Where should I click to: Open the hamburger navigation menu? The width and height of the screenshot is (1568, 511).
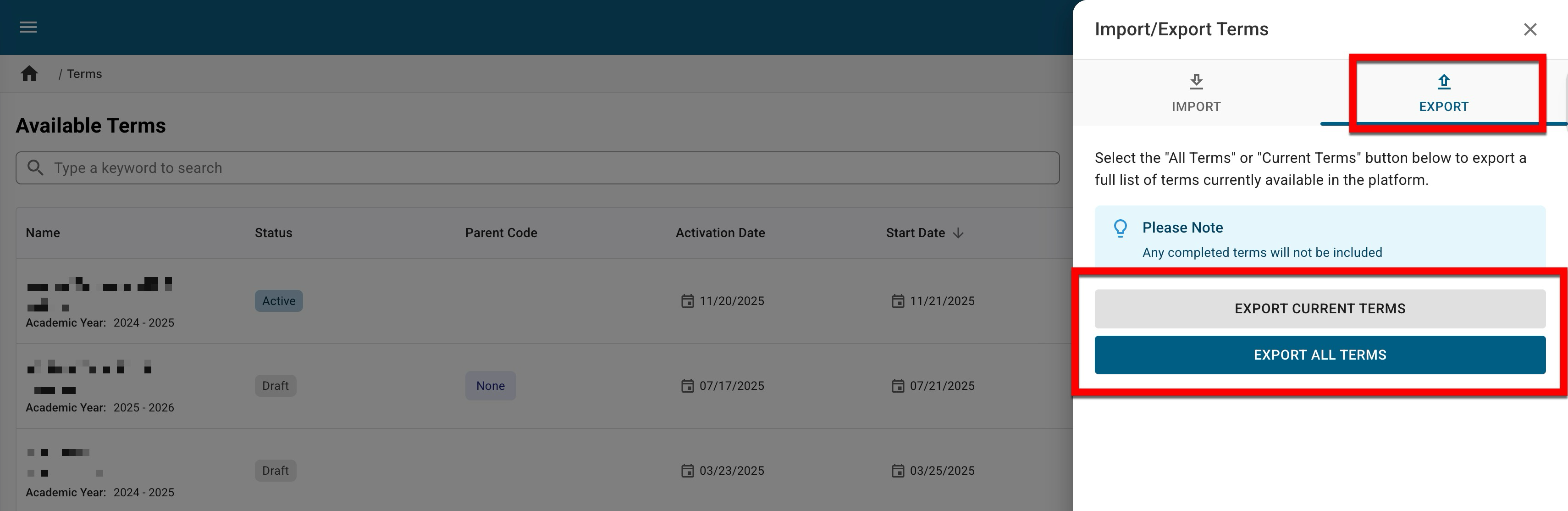pyautogui.click(x=28, y=28)
